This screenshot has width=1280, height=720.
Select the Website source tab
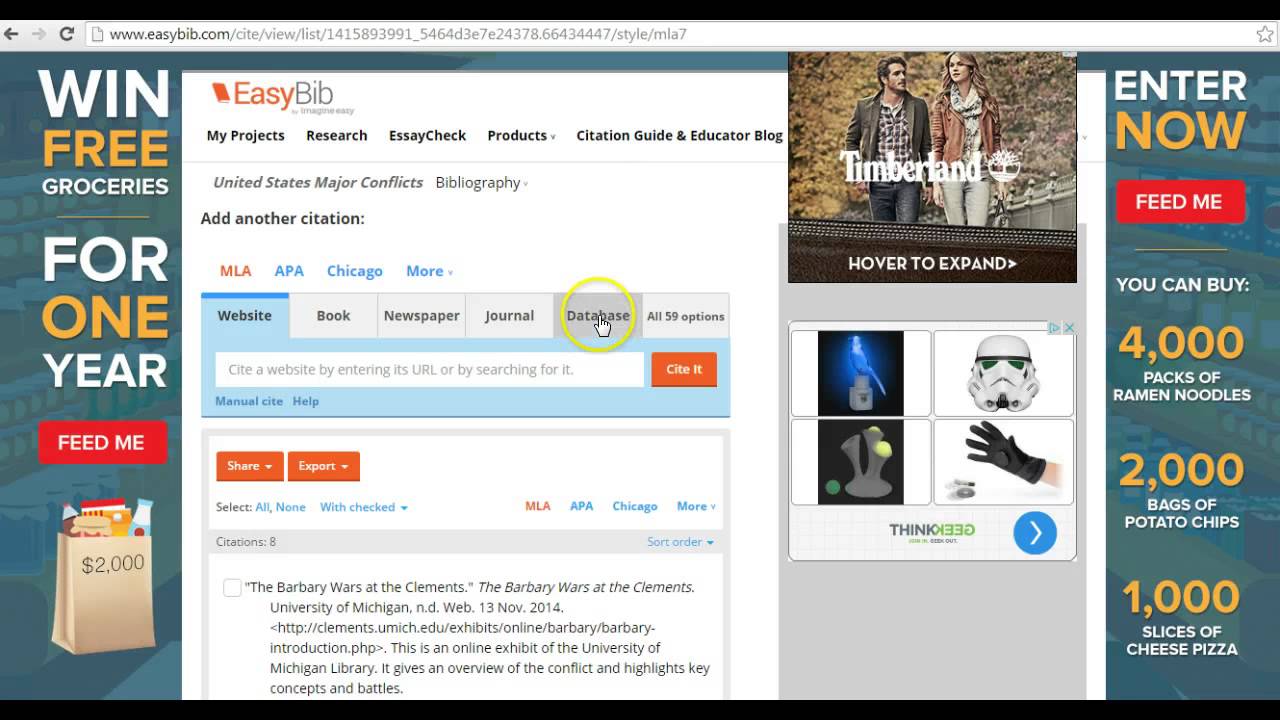pos(245,315)
